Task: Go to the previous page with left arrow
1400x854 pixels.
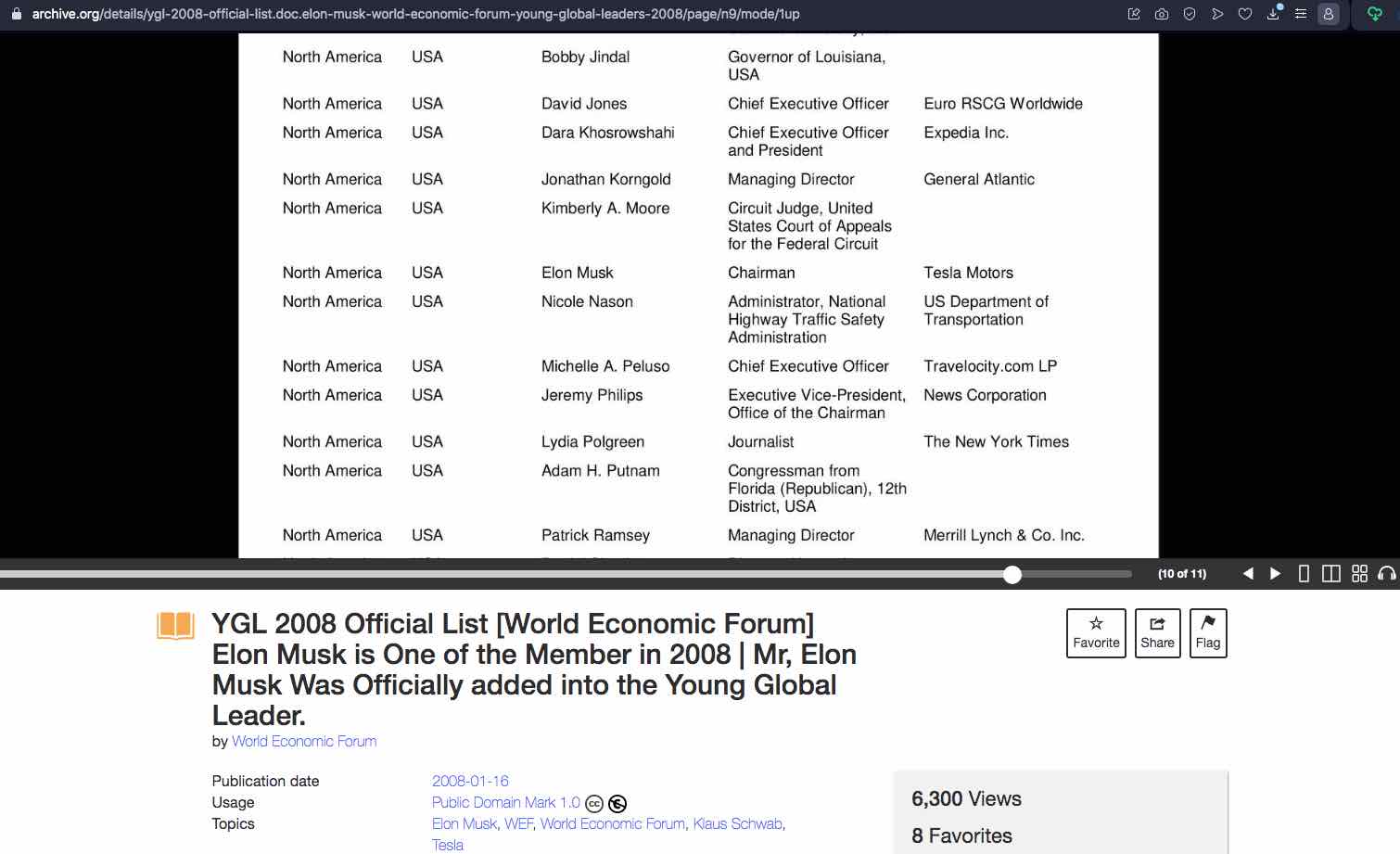Action: coord(1248,574)
